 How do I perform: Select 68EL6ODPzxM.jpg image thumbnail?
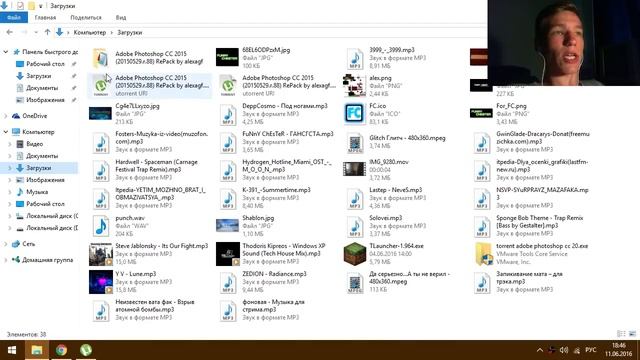point(227,57)
